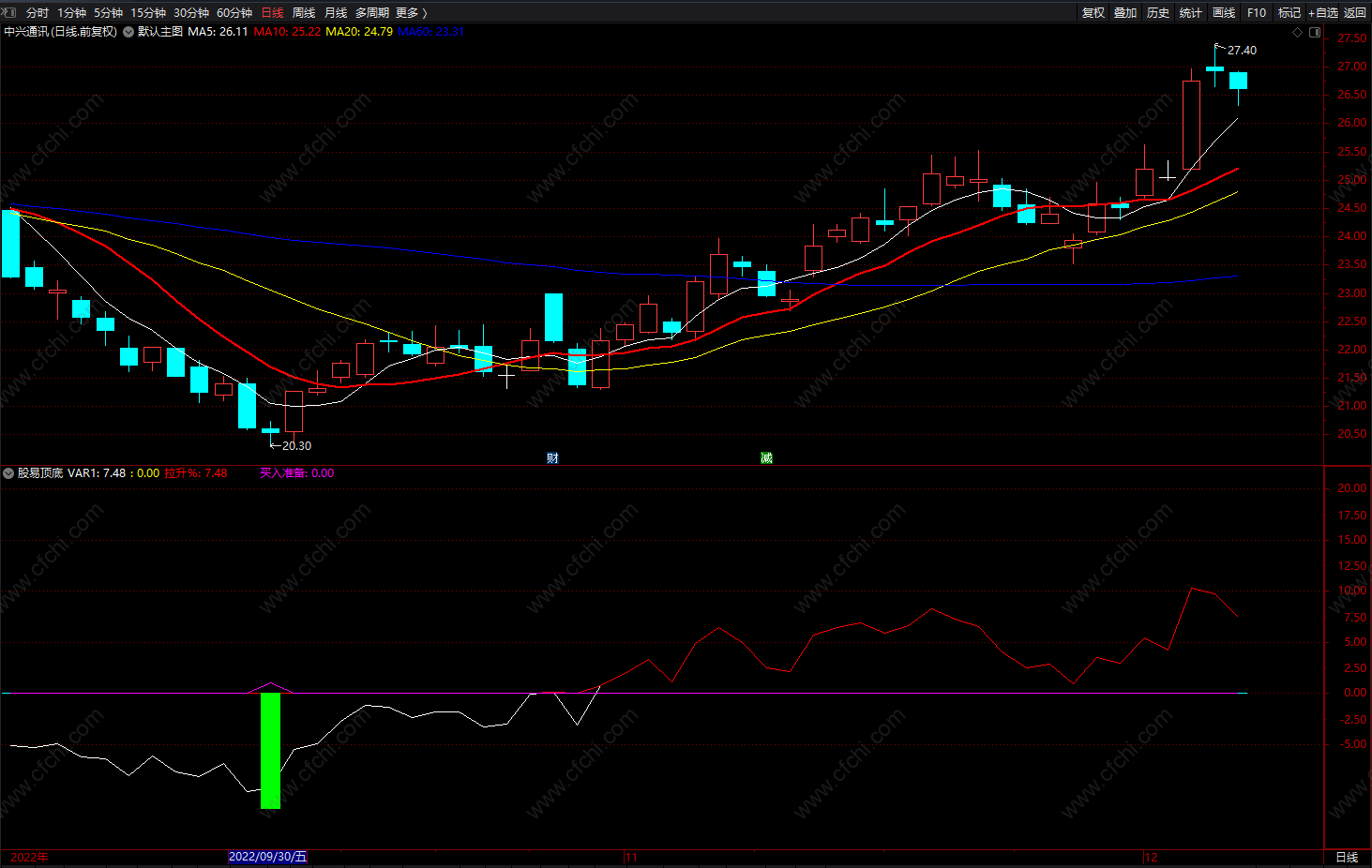Viewport: 1372px width, 868px height.
Task: Click the 20.50 price axis label
Action: click(1352, 434)
